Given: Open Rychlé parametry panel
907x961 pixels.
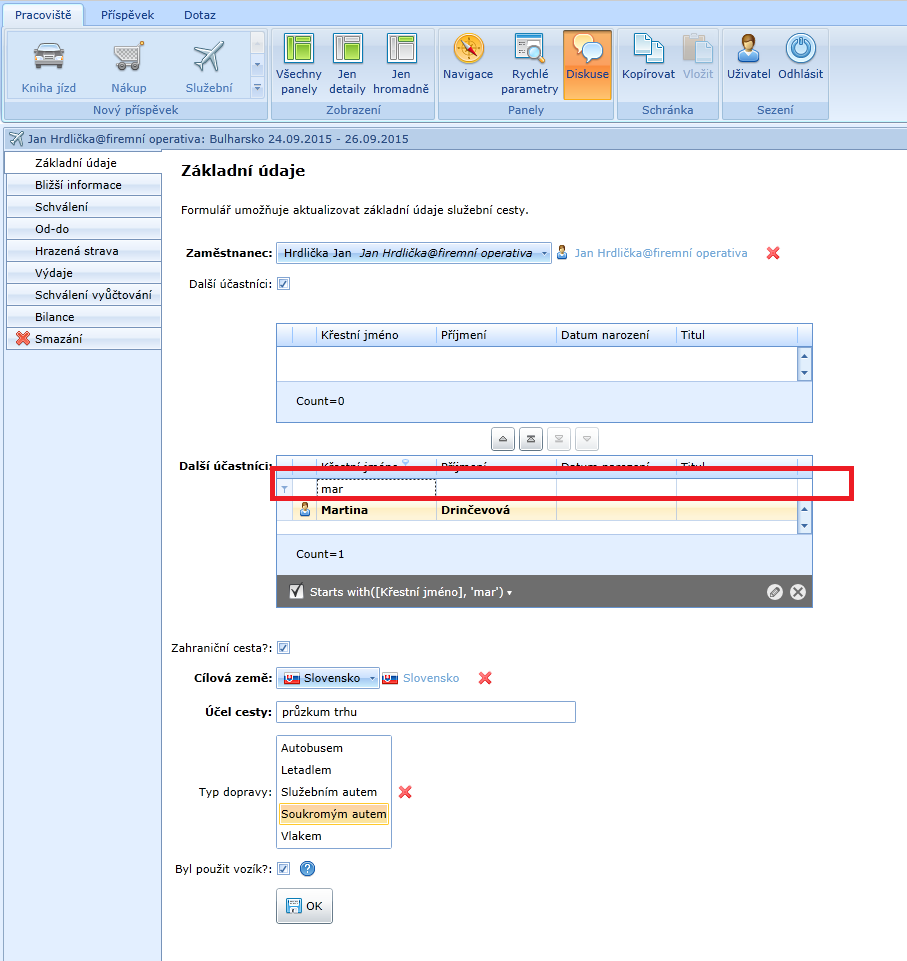Looking at the screenshot, I should point(529,63).
